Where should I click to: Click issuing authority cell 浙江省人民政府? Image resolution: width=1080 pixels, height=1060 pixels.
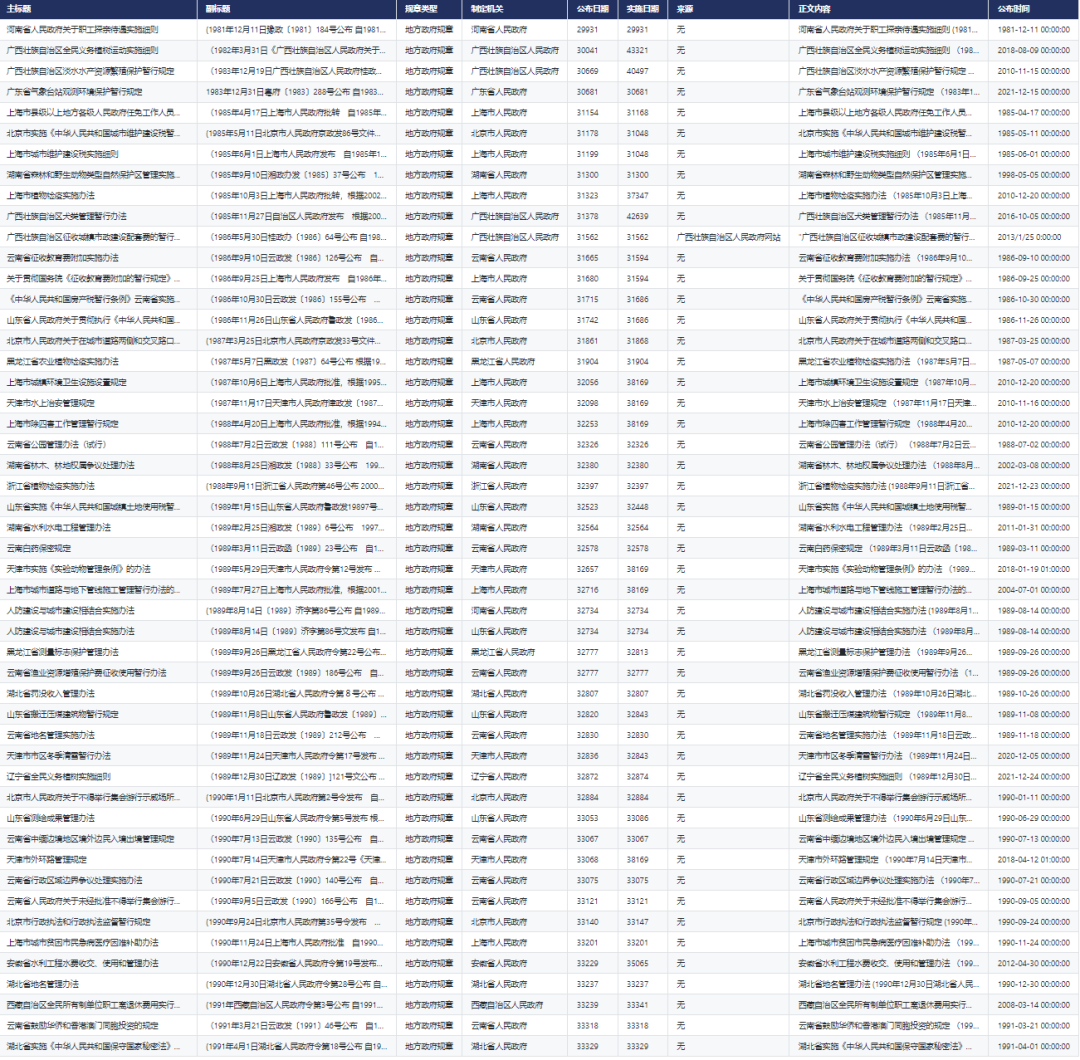pos(499,486)
